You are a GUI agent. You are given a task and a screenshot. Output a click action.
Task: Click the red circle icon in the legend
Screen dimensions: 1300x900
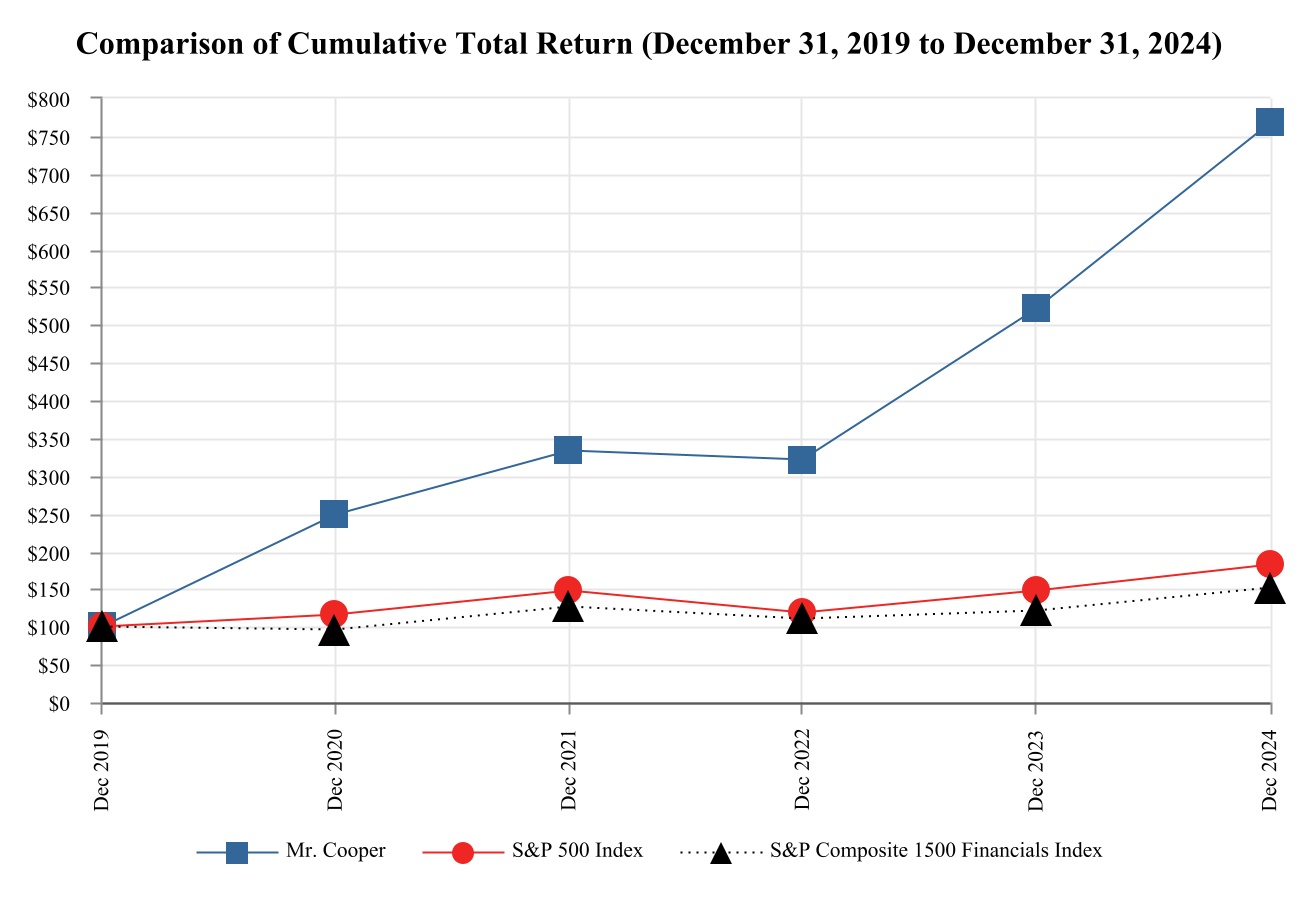(462, 852)
